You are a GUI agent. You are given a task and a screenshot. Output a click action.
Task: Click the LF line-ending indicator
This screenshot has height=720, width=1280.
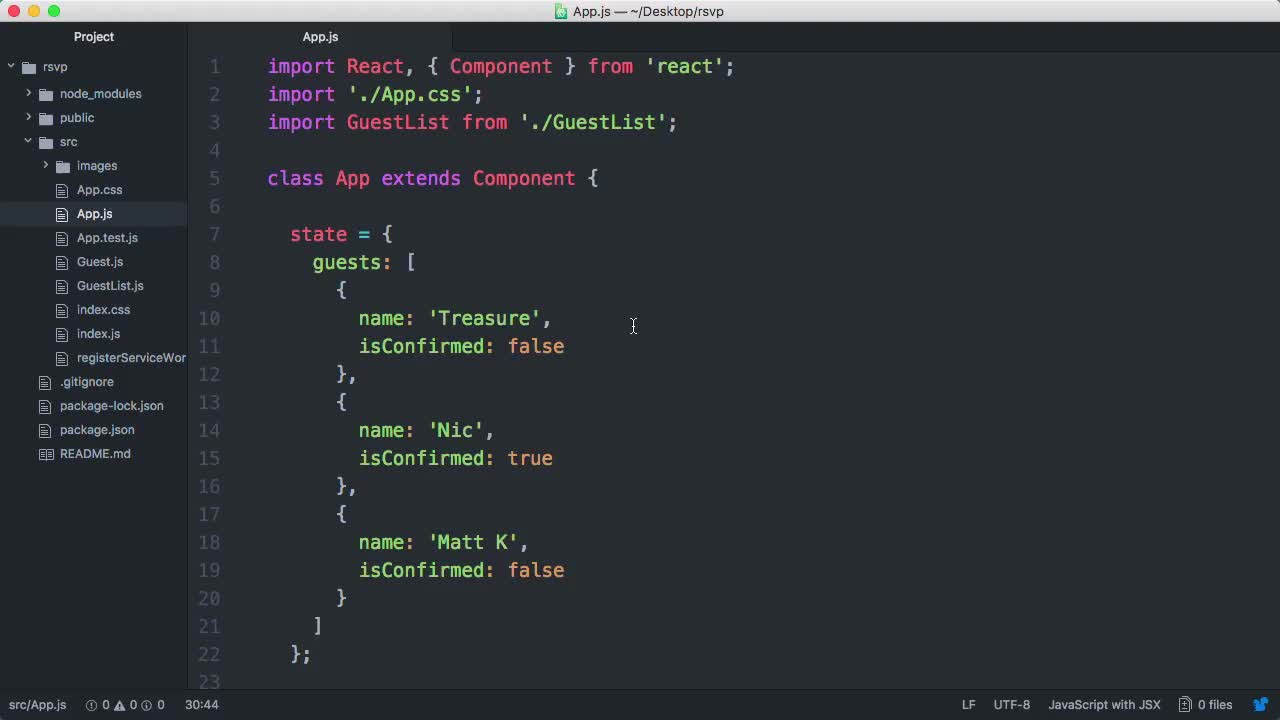click(966, 705)
